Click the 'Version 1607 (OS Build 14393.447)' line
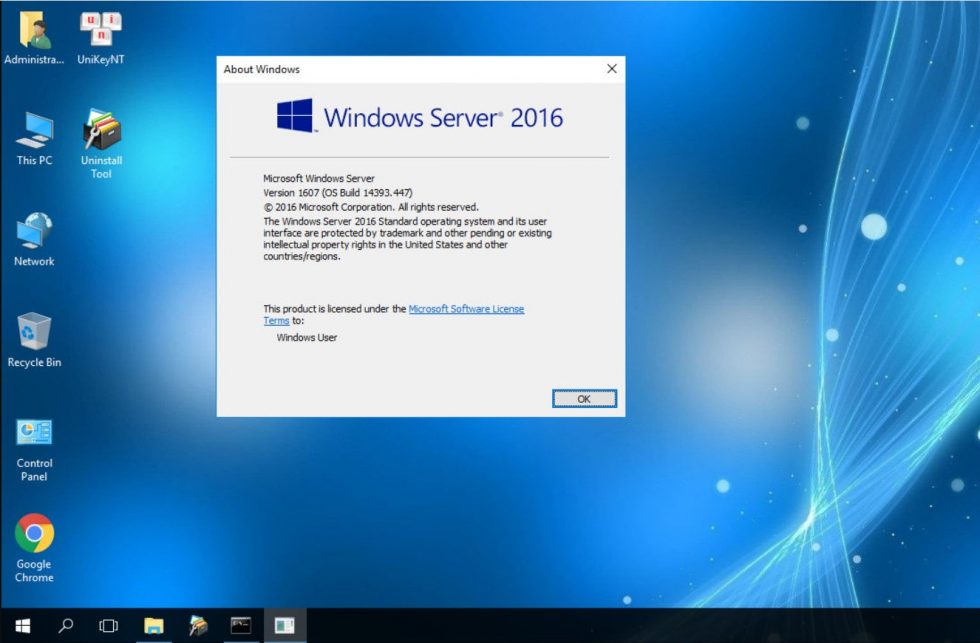980x643 pixels. coord(338,192)
